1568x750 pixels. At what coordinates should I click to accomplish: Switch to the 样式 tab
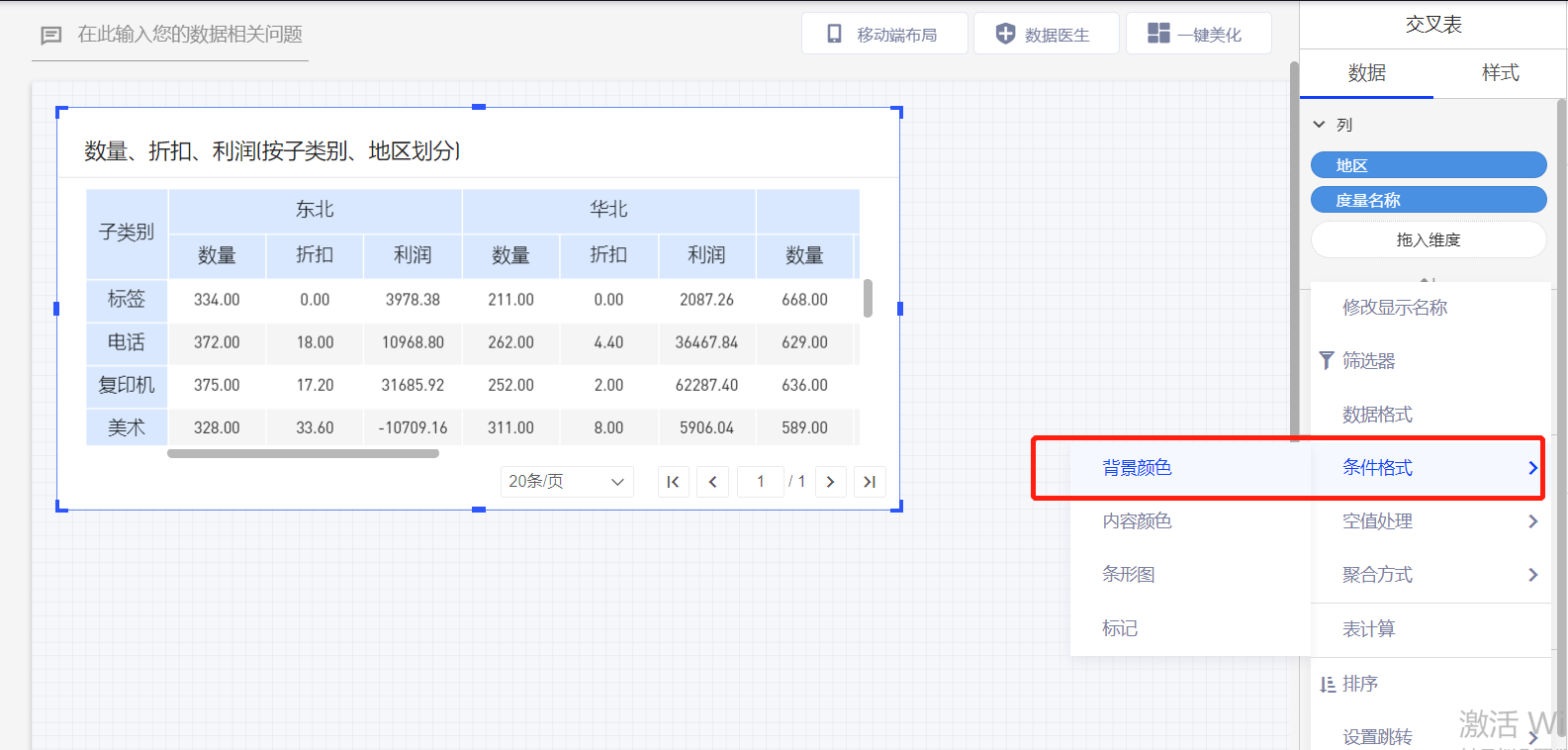pos(1500,73)
